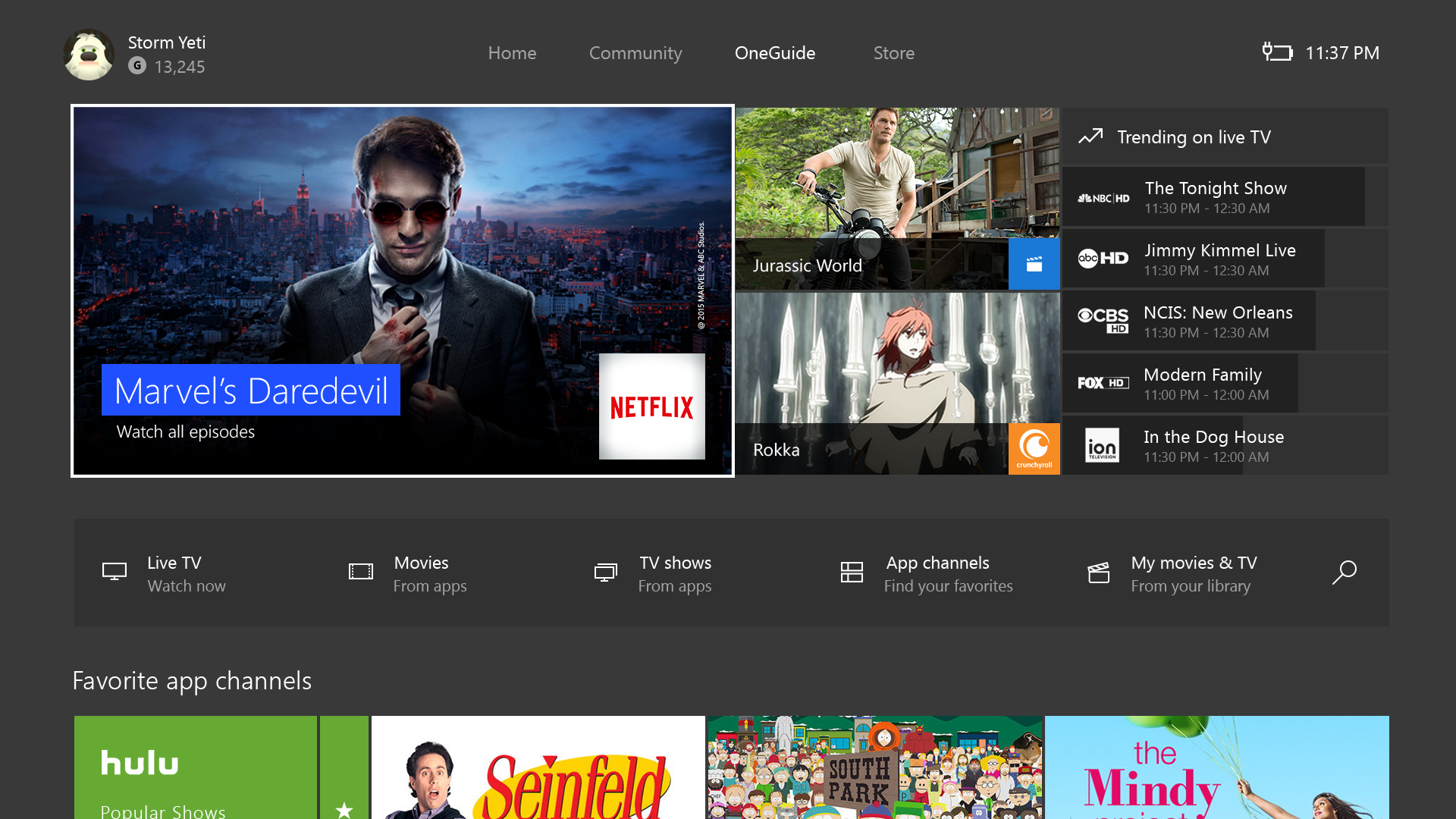Viewport: 1456px width, 819px height.
Task: Select the ABC HD channel icon
Action: [1101, 258]
